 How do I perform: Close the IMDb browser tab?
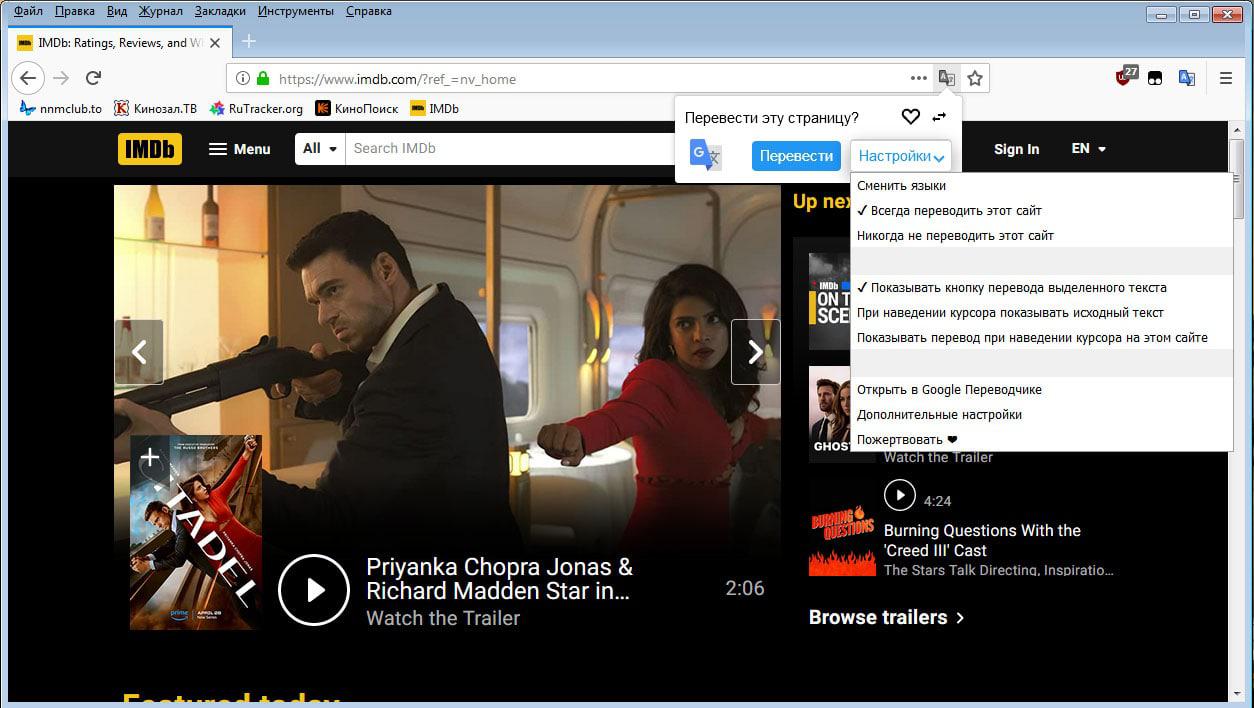pyautogui.click(x=215, y=43)
